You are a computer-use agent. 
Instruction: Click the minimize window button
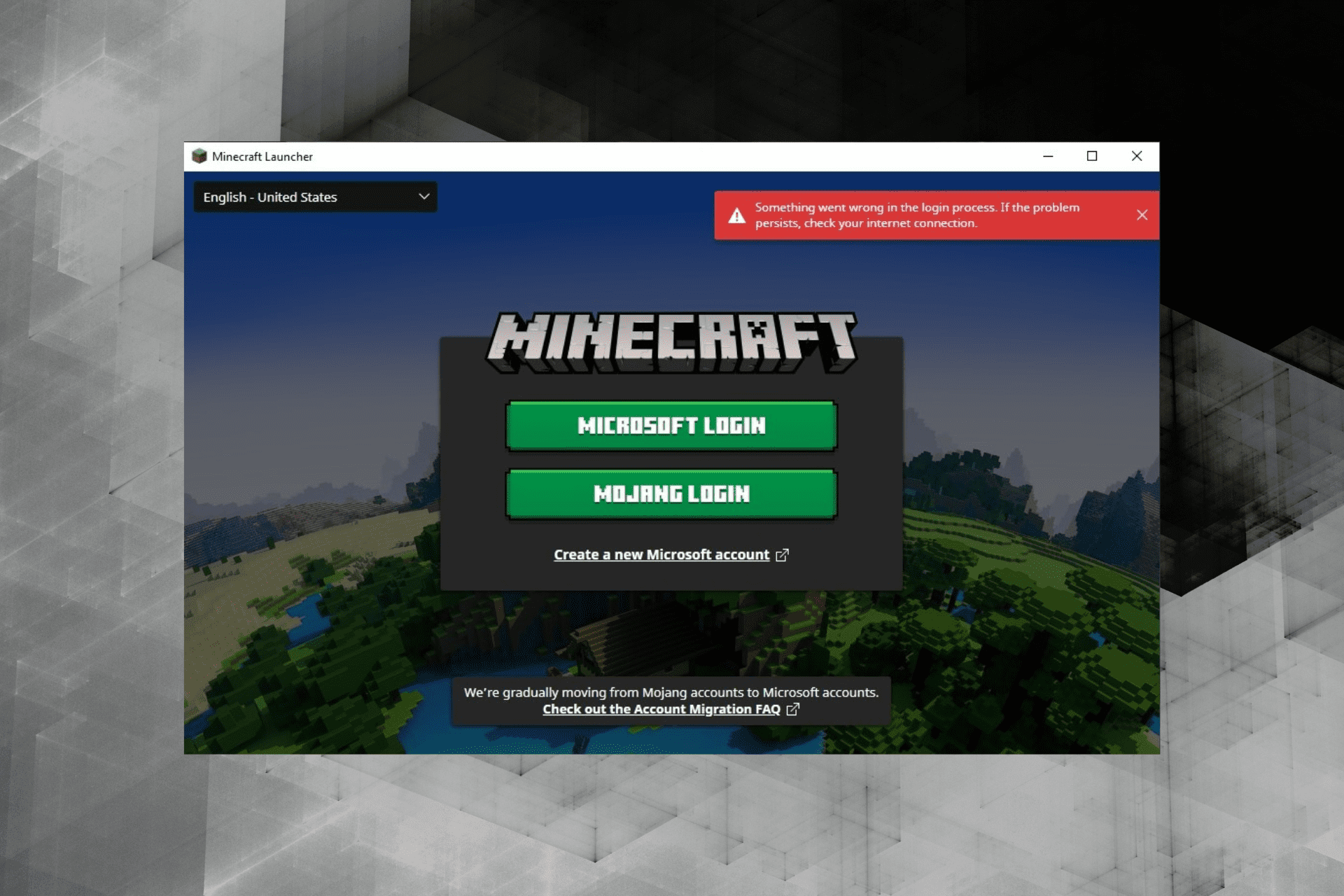coord(1047,156)
